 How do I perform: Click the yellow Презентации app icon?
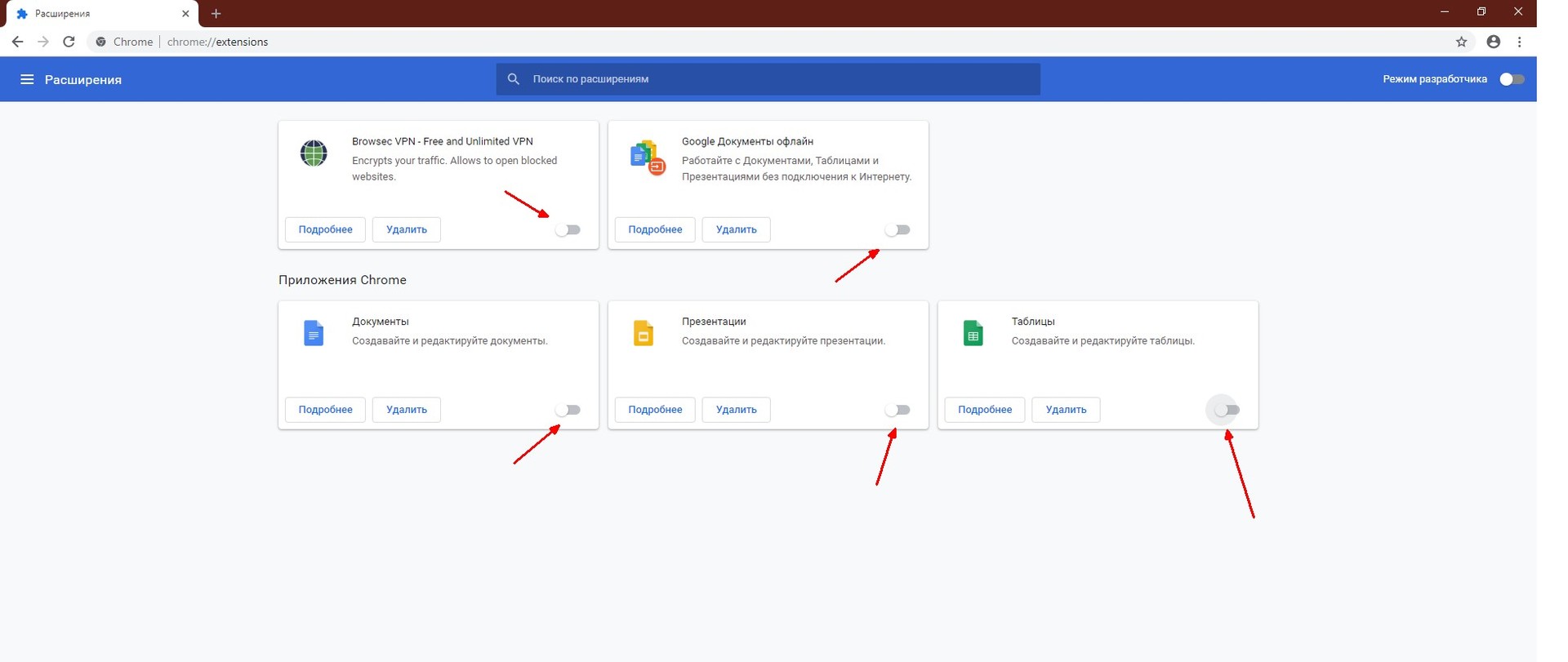[x=644, y=333]
